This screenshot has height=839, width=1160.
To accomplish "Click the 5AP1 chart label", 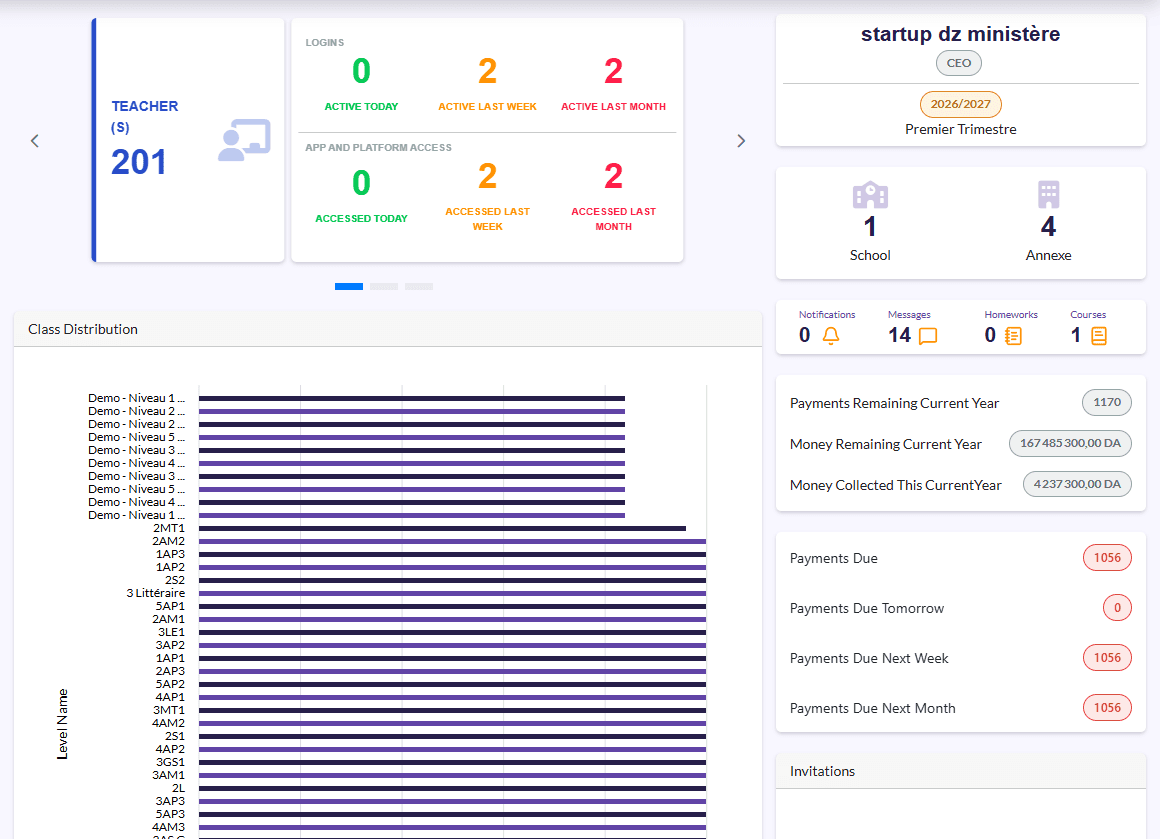I will click(x=170, y=606).
